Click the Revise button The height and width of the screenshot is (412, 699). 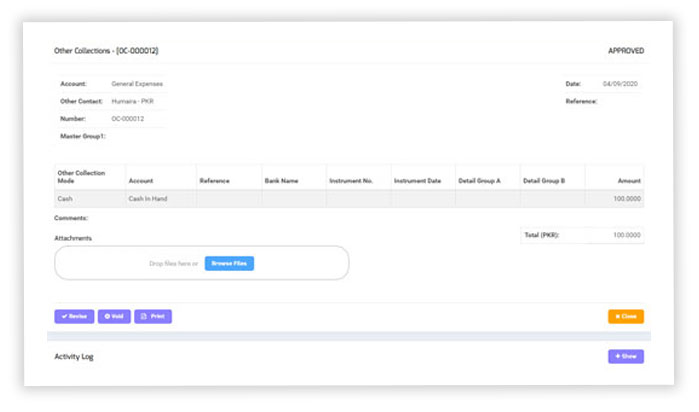74,316
